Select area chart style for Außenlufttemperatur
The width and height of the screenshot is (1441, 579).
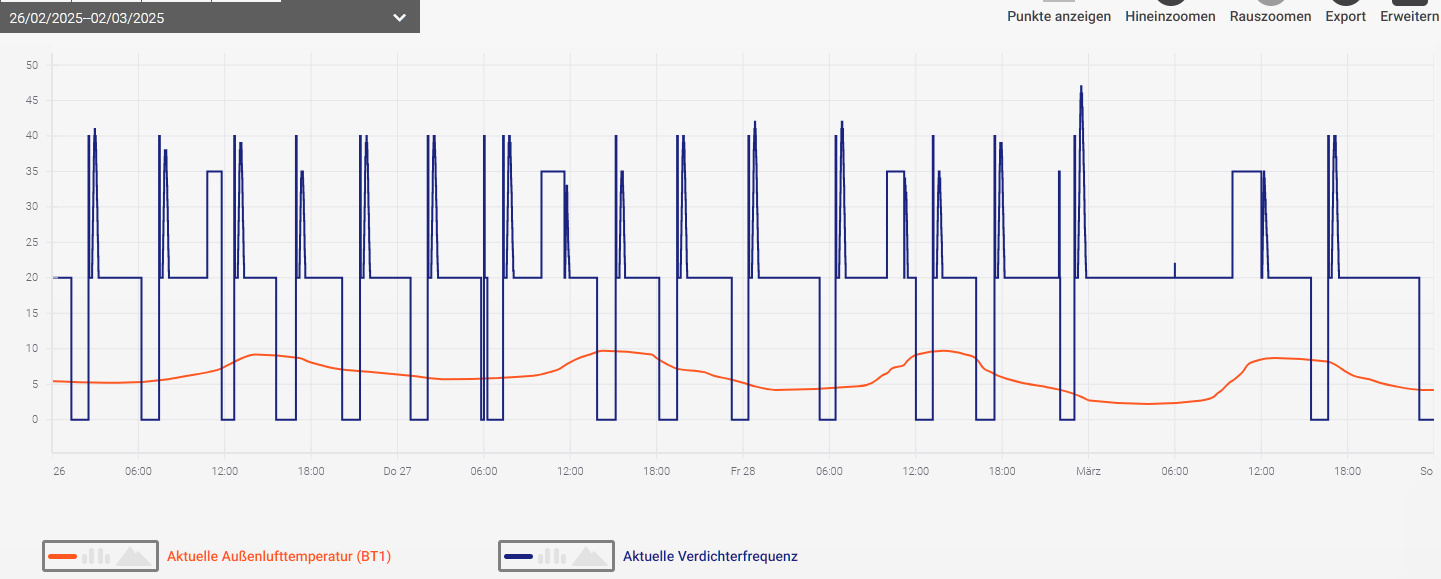click(x=134, y=556)
